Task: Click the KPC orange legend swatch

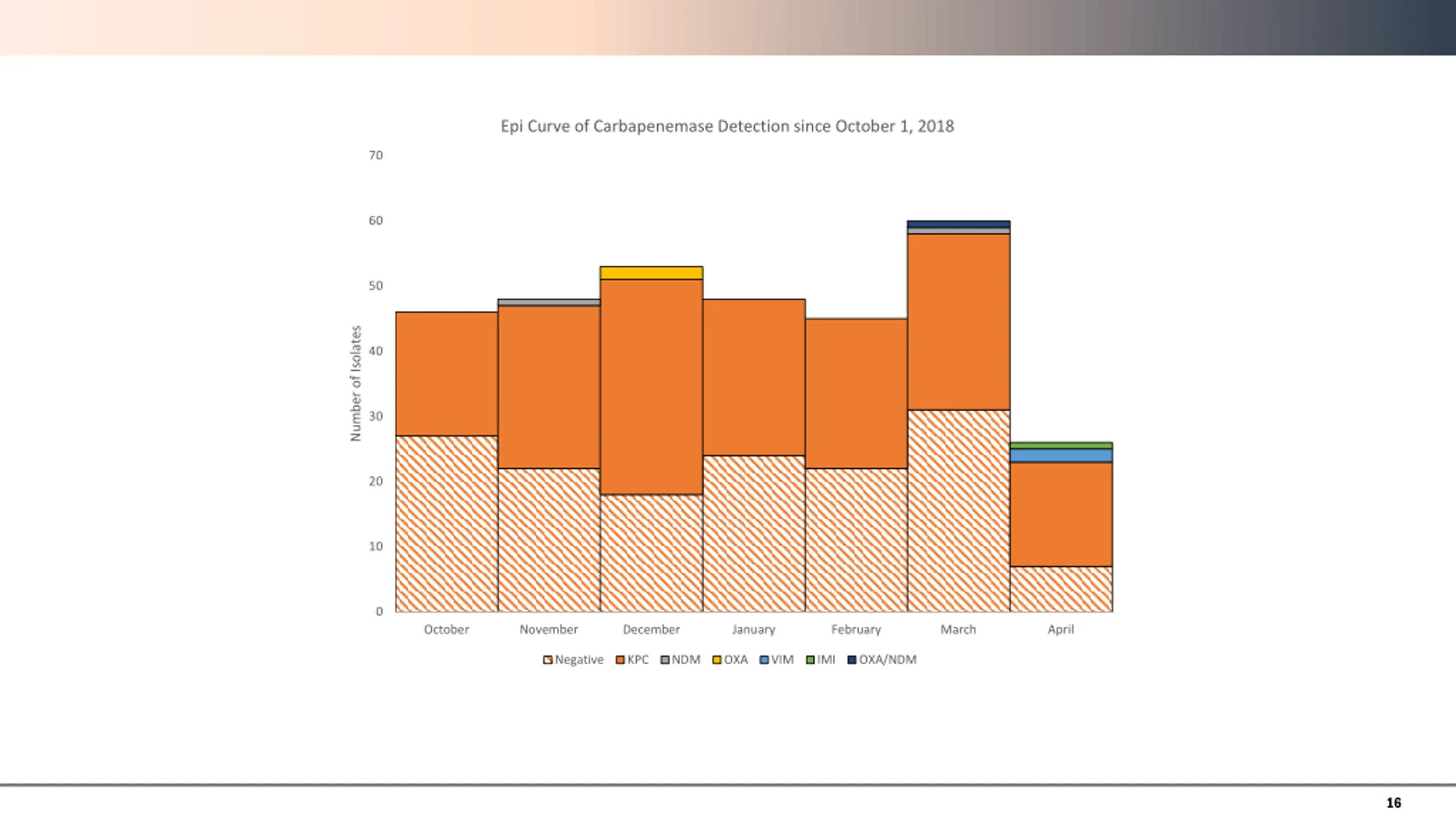Action: (621, 660)
